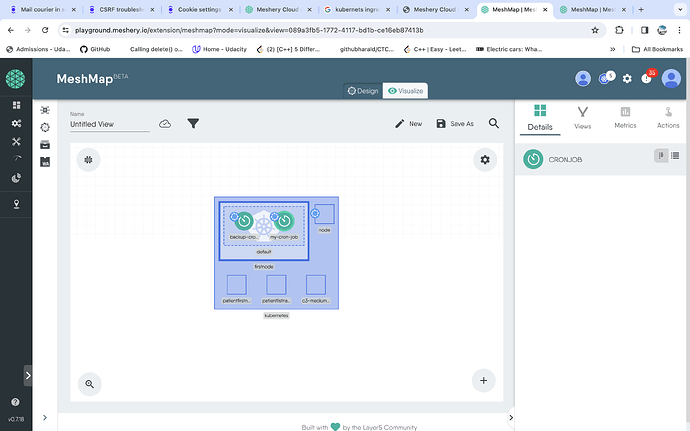Click the zoom magnifier button on canvas
This screenshot has height=431, width=690.
[90, 384]
